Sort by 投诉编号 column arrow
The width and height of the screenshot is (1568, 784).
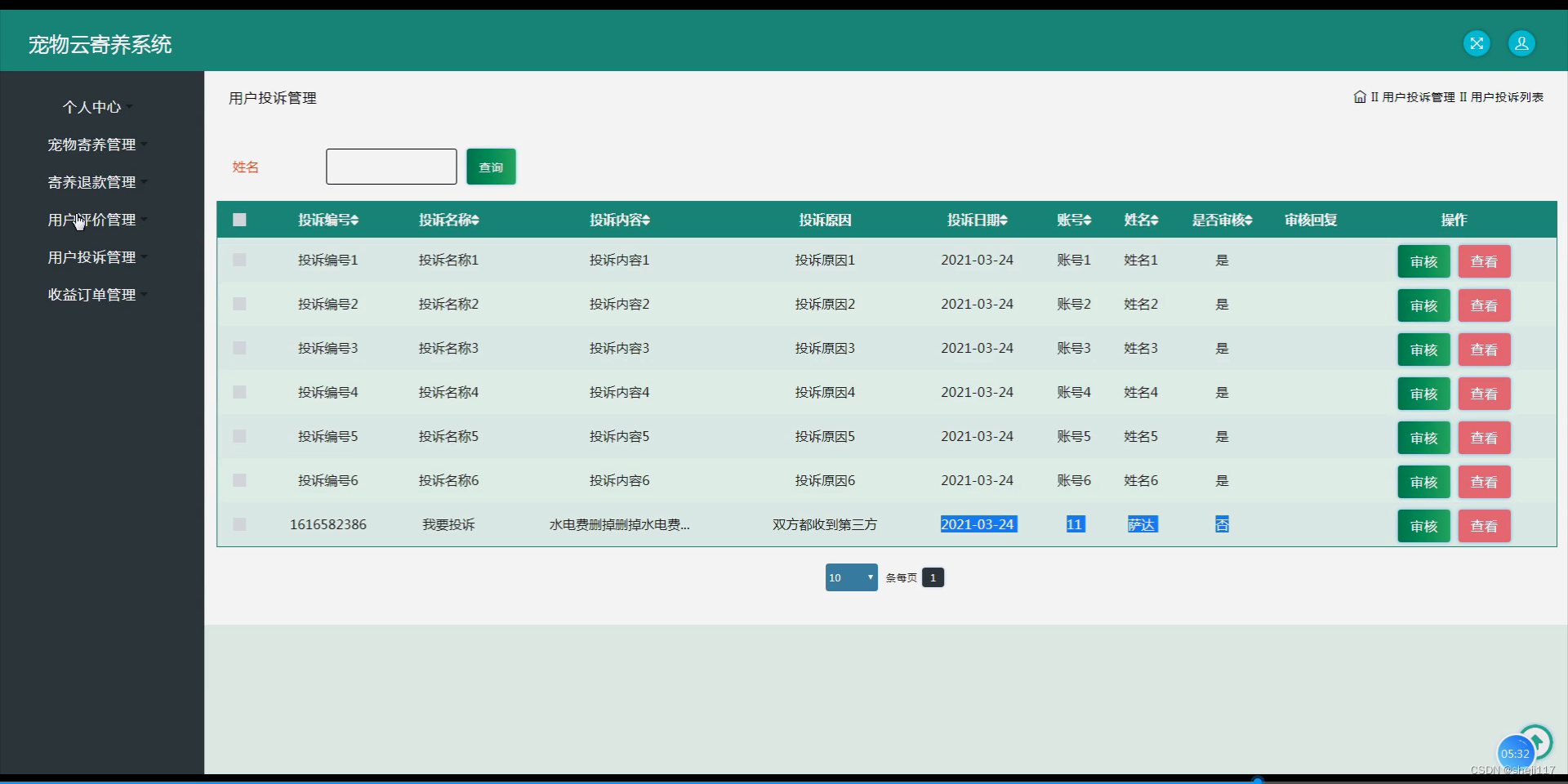coord(354,220)
